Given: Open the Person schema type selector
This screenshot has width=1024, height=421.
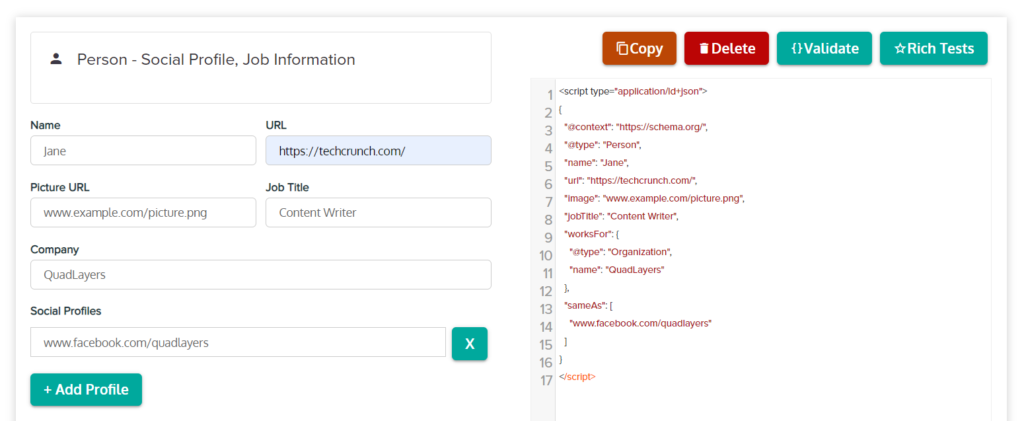Looking at the screenshot, I should [x=260, y=66].
